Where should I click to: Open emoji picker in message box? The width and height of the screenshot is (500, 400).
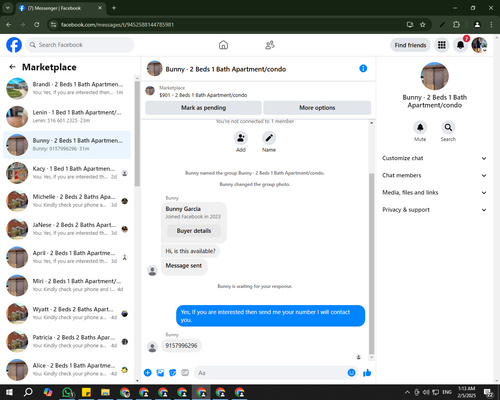(351, 373)
